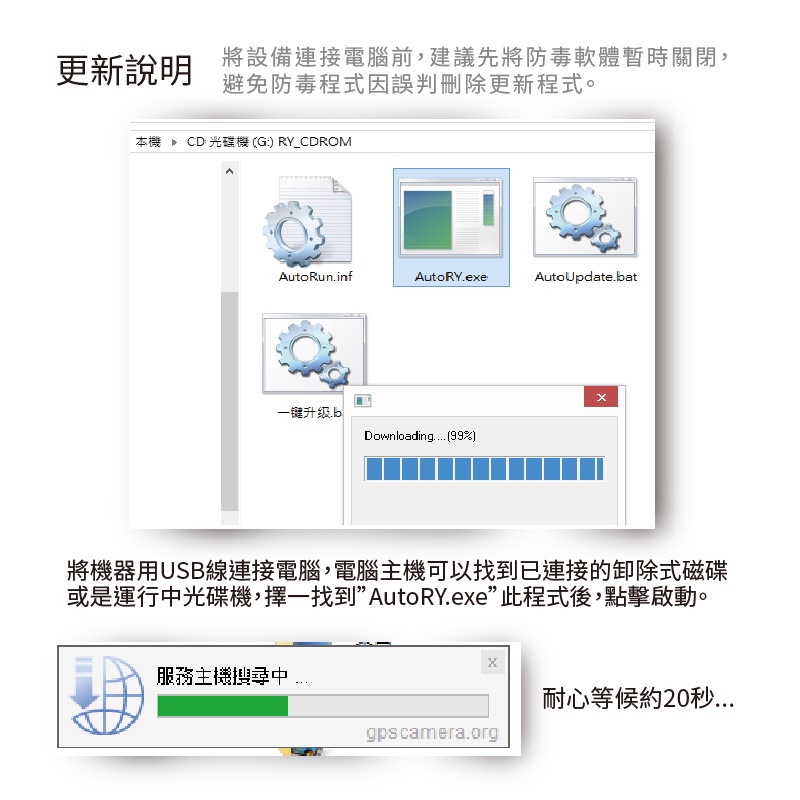Click the scrollbar up arrow in file pane
The image size is (800, 800).
[x=230, y=171]
